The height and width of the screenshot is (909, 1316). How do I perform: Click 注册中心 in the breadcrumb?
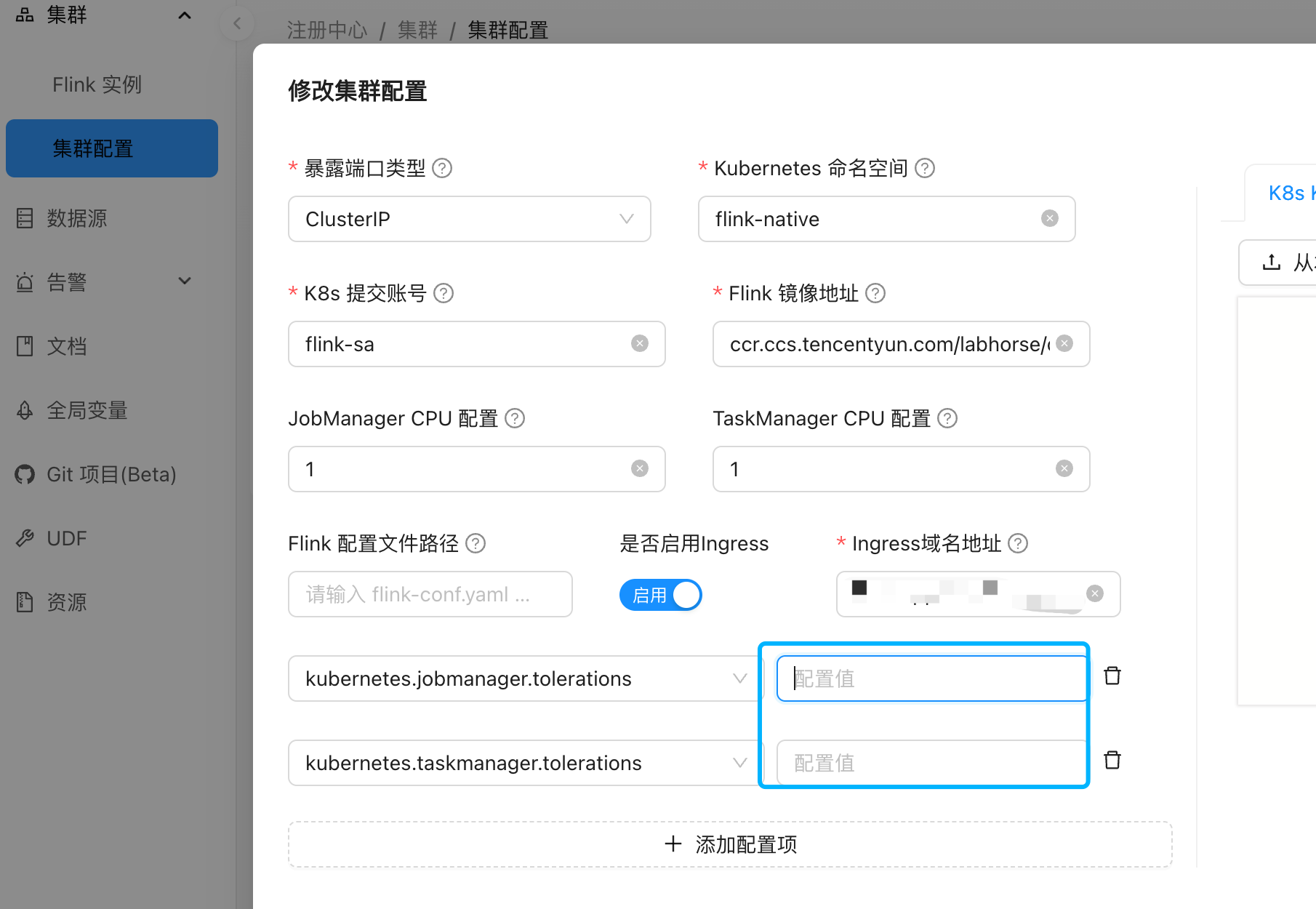coord(327,30)
